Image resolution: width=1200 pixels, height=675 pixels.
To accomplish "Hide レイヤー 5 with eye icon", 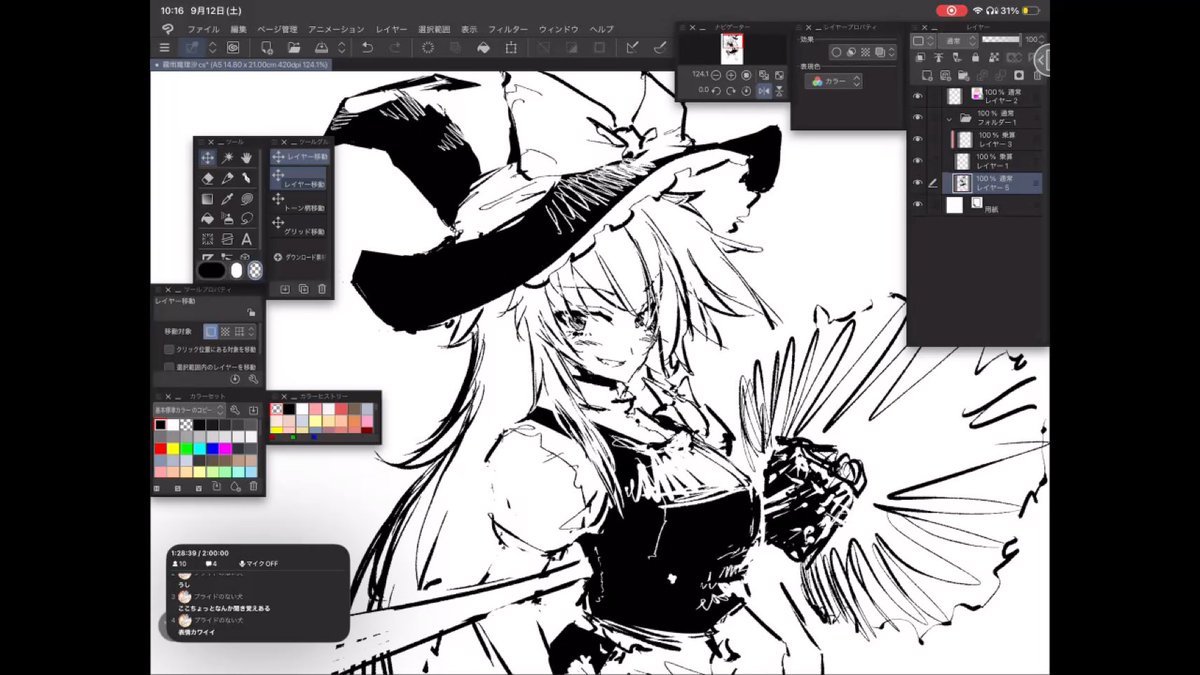I will pos(918,183).
